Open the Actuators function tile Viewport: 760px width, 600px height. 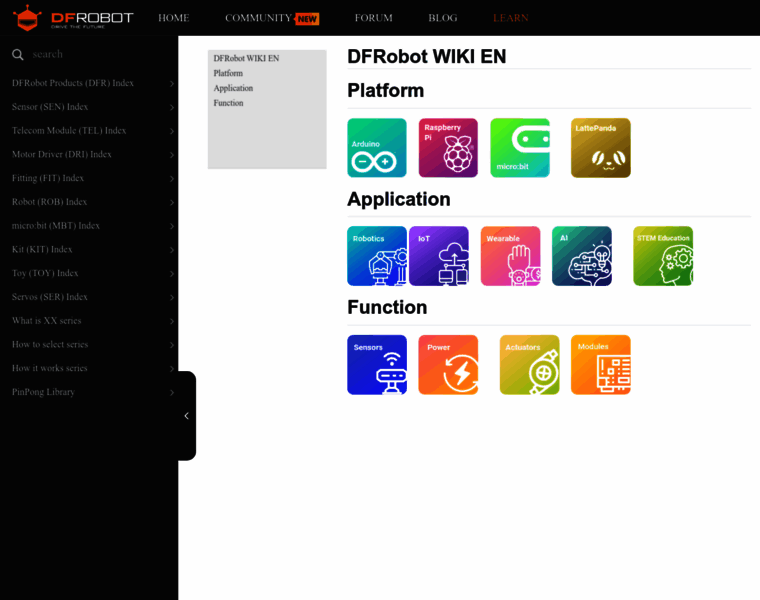point(529,364)
